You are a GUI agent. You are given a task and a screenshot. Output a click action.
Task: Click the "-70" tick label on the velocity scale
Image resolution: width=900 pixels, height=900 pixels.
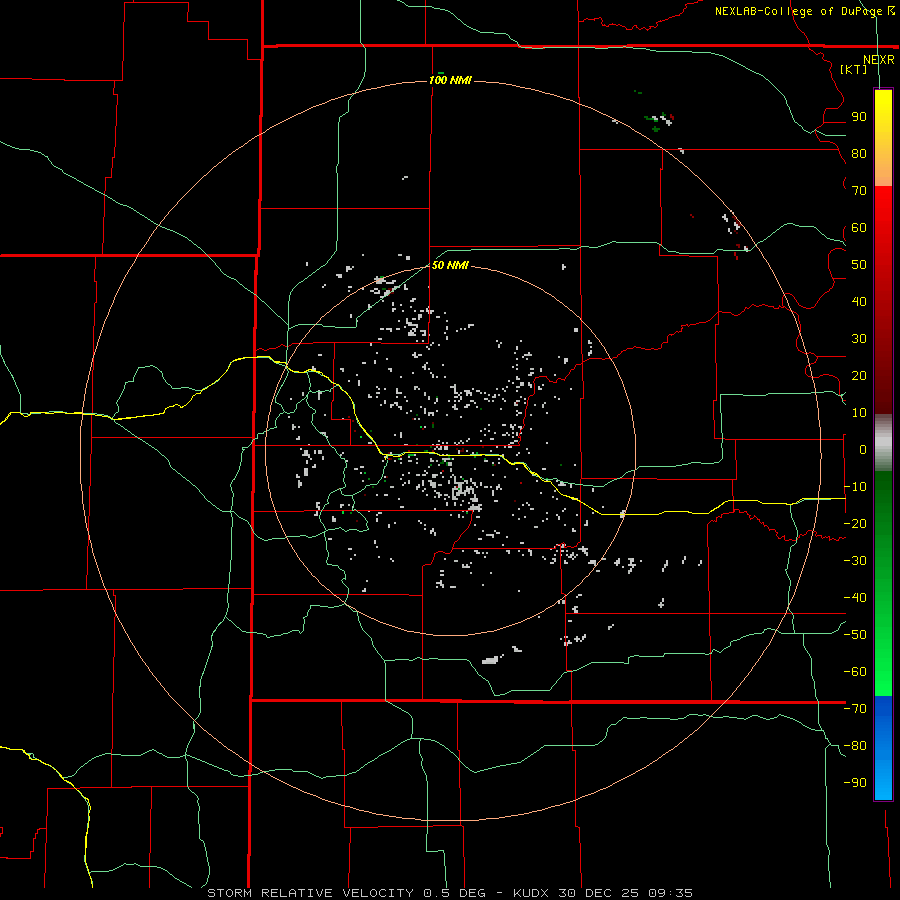(855, 709)
